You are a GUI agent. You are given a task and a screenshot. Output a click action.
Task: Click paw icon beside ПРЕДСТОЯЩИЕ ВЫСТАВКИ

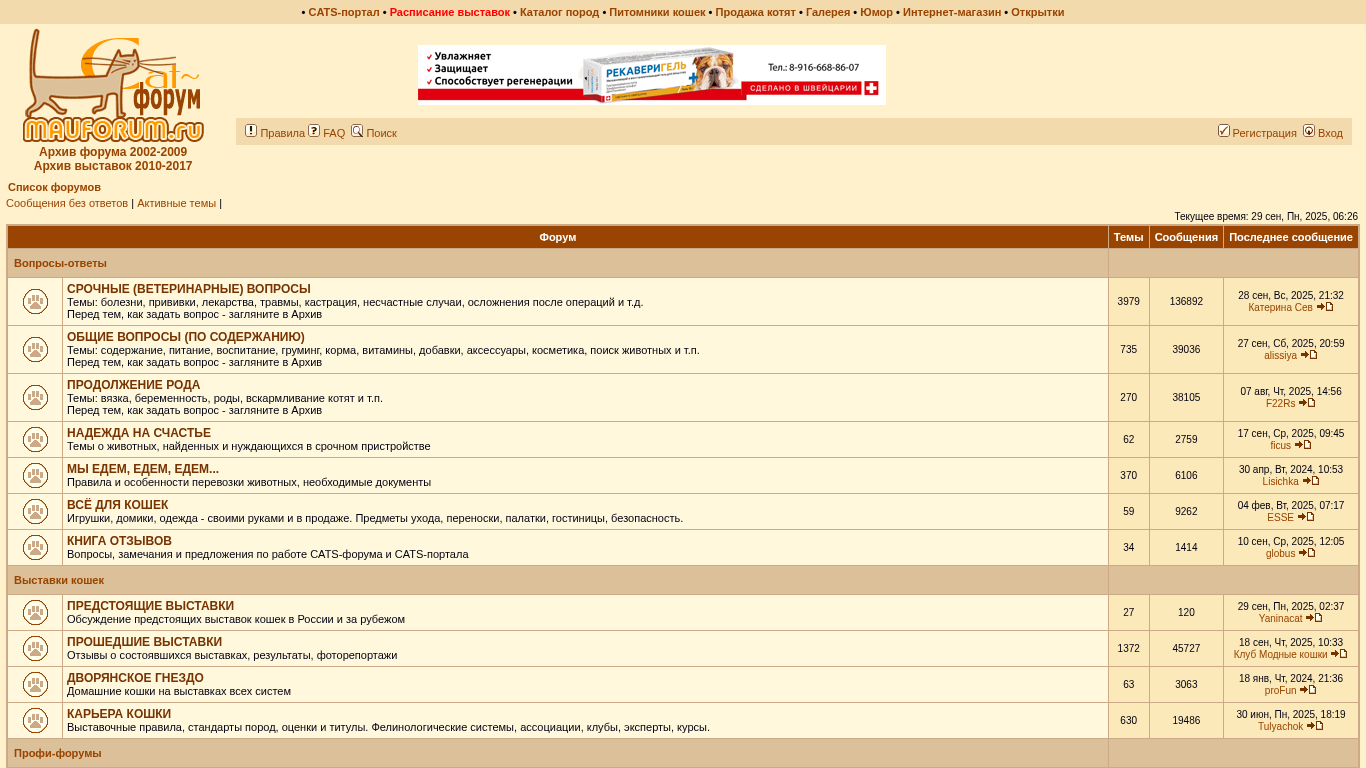pos(35,613)
